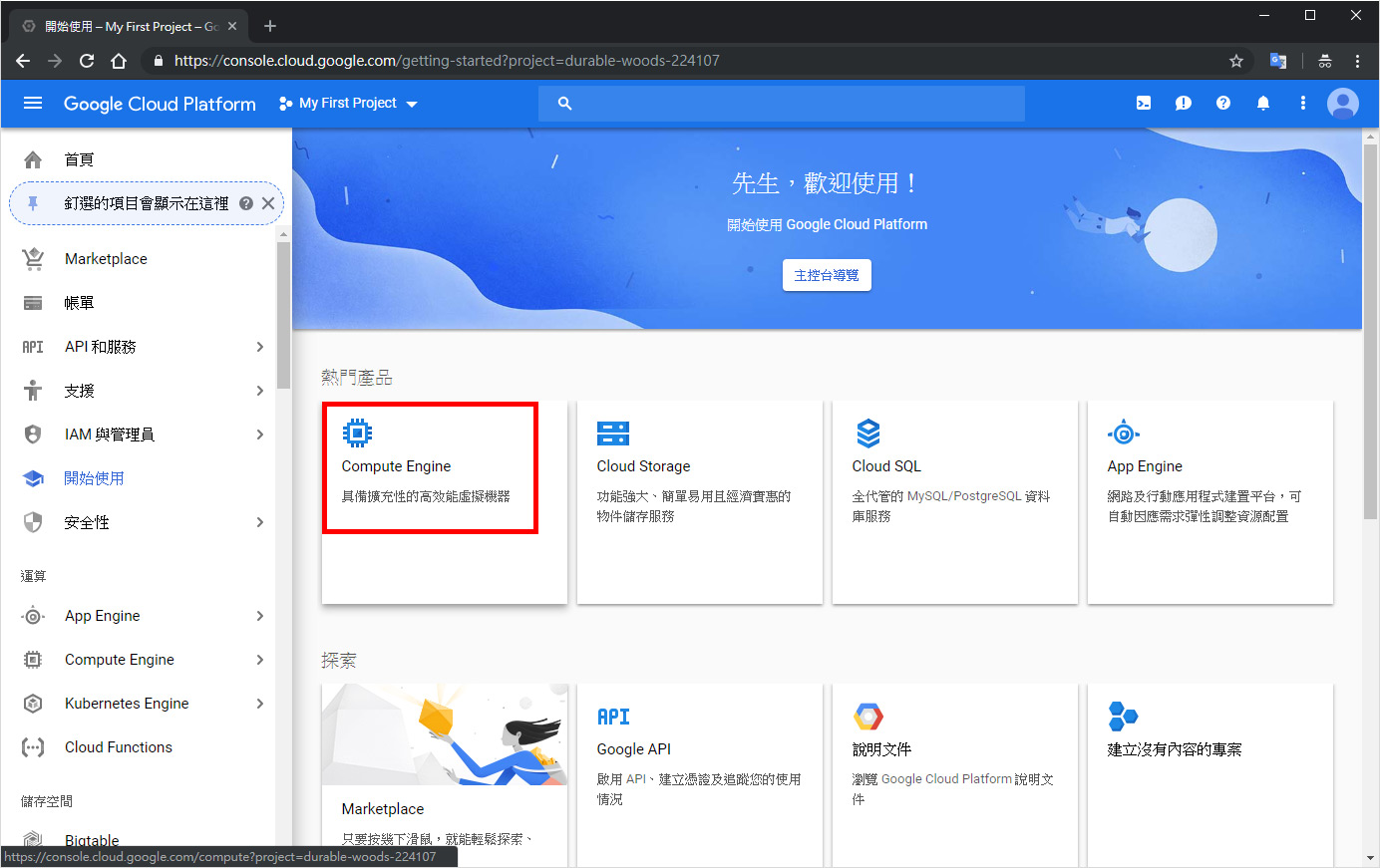Show notifications bell
Viewport: 1380px width, 868px height.
[x=1263, y=103]
